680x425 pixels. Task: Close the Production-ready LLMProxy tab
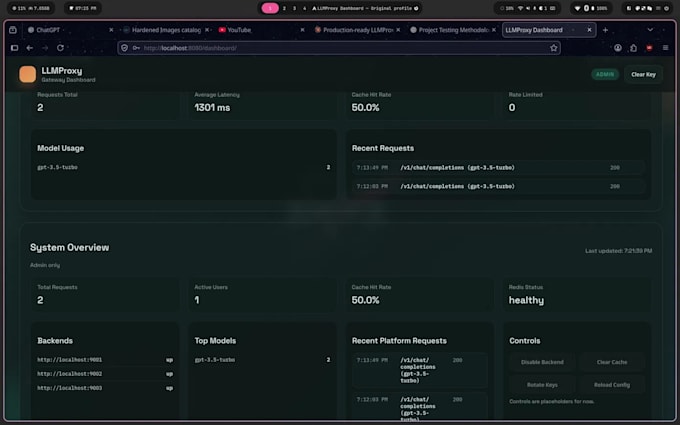coord(398,30)
